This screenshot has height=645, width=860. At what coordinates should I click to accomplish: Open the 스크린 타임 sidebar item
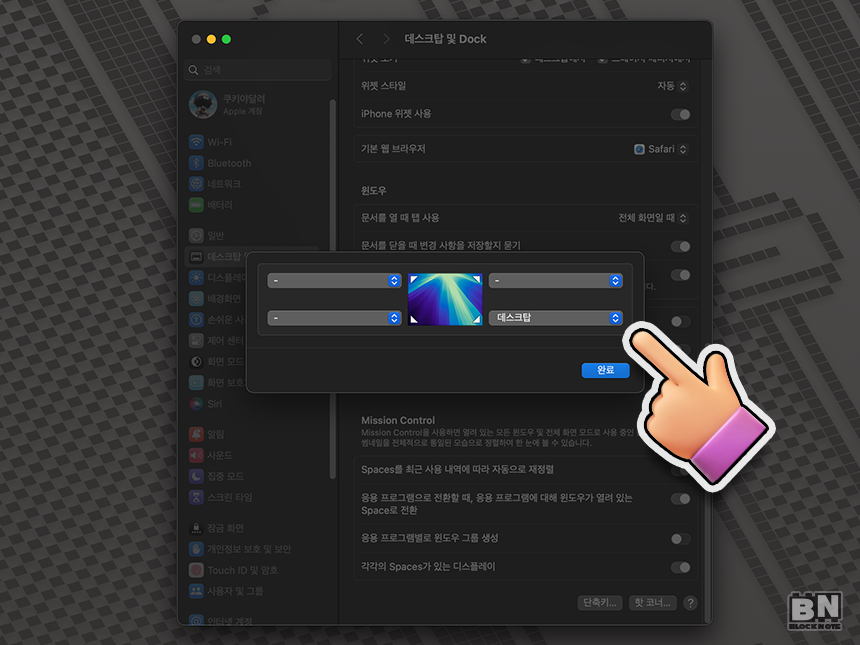coord(221,497)
